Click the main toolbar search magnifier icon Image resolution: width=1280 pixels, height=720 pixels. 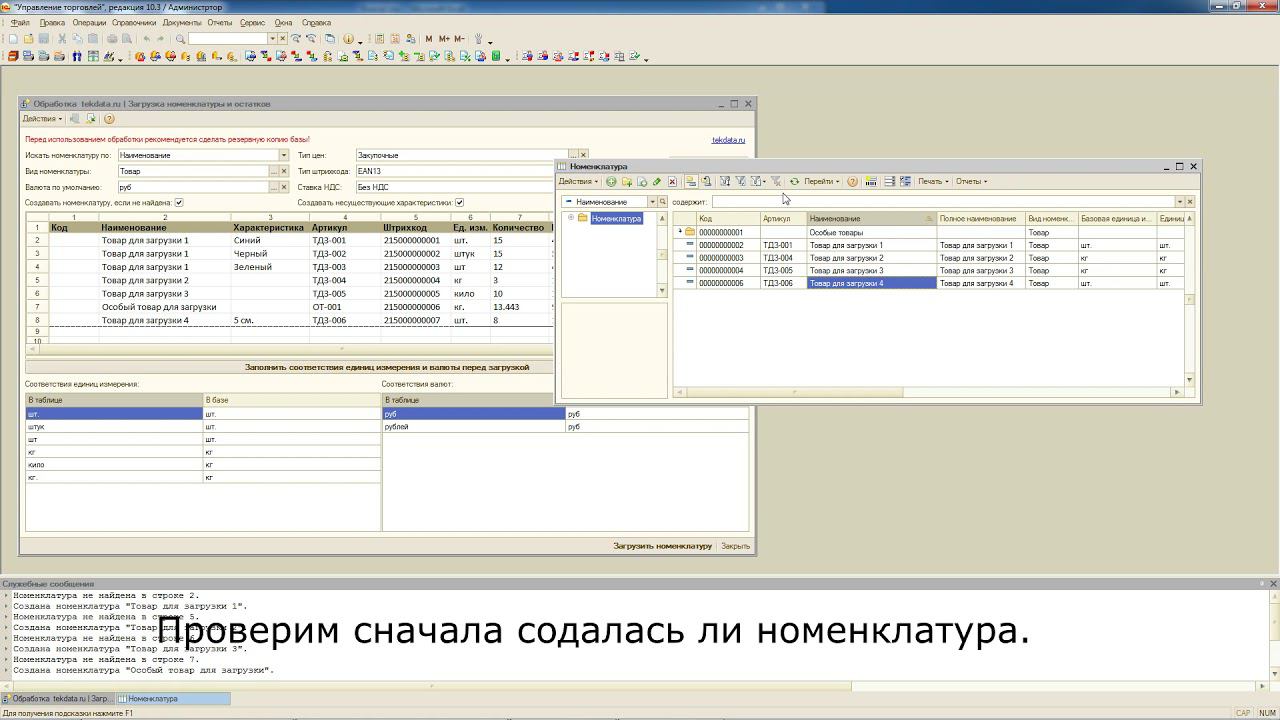(181, 39)
